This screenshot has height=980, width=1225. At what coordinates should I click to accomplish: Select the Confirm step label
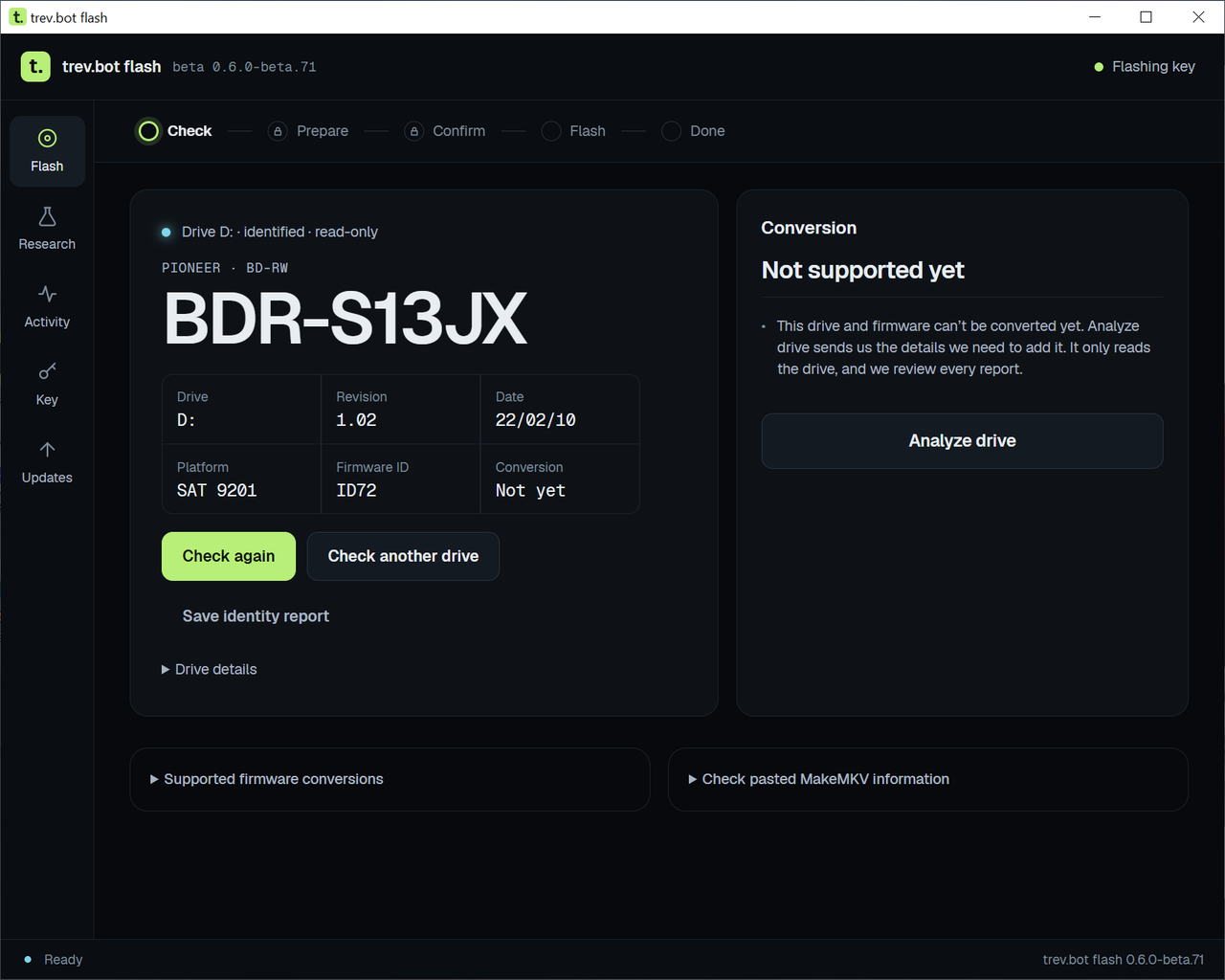(x=459, y=131)
